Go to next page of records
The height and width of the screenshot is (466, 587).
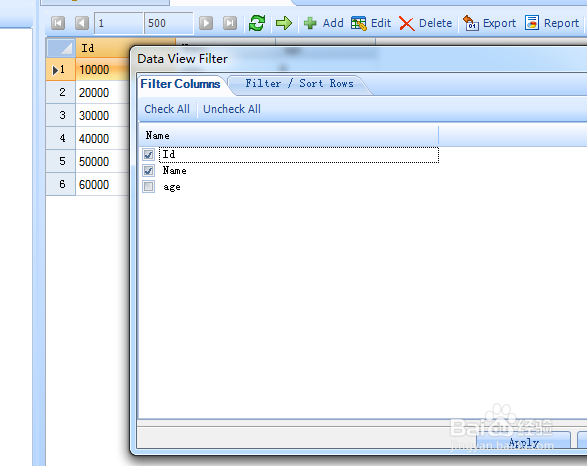click(x=206, y=23)
